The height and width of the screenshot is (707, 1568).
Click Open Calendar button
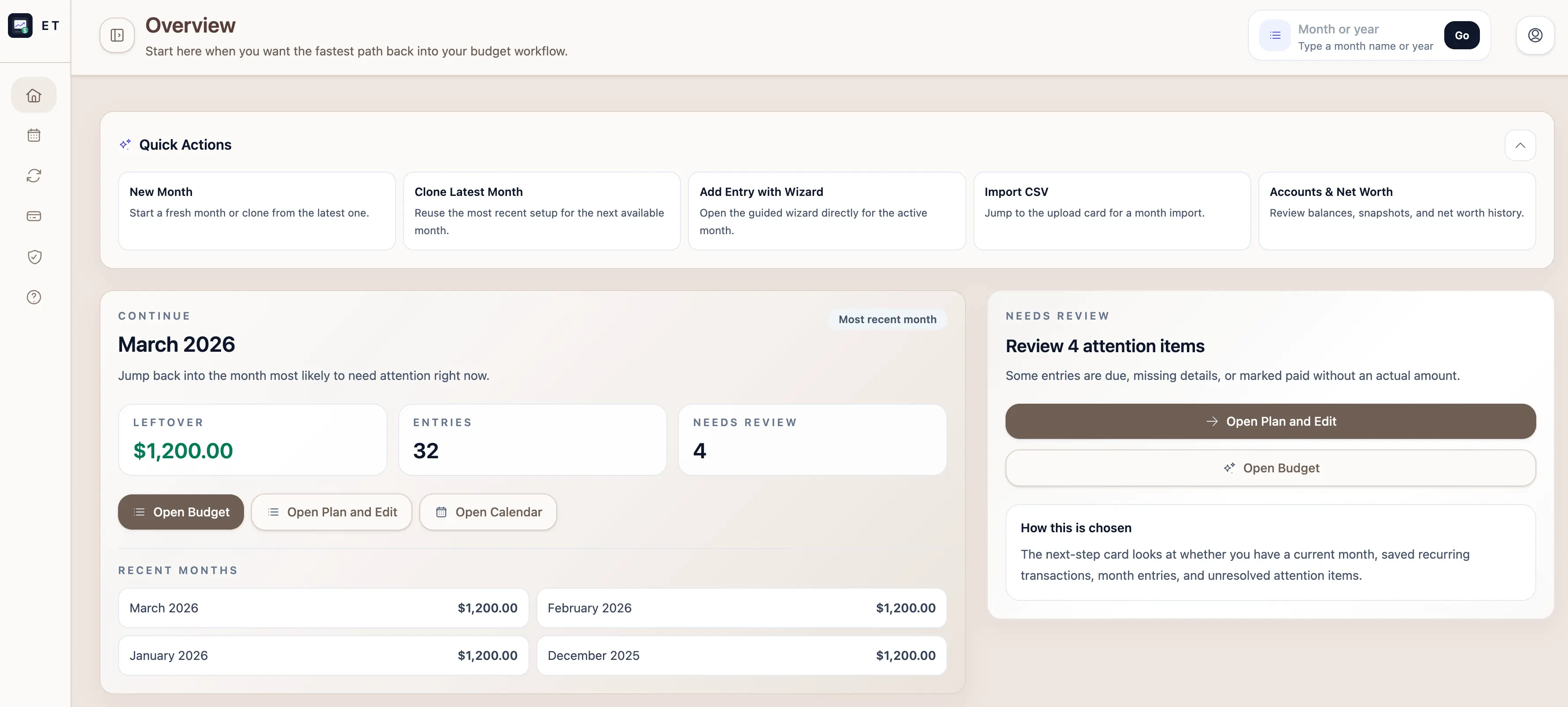(488, 512)
